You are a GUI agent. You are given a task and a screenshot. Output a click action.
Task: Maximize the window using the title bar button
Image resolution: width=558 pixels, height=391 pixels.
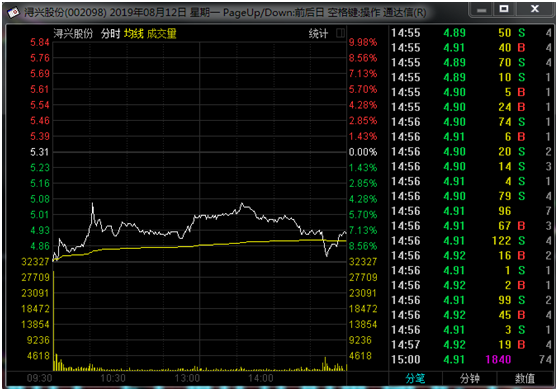(504, 9)
